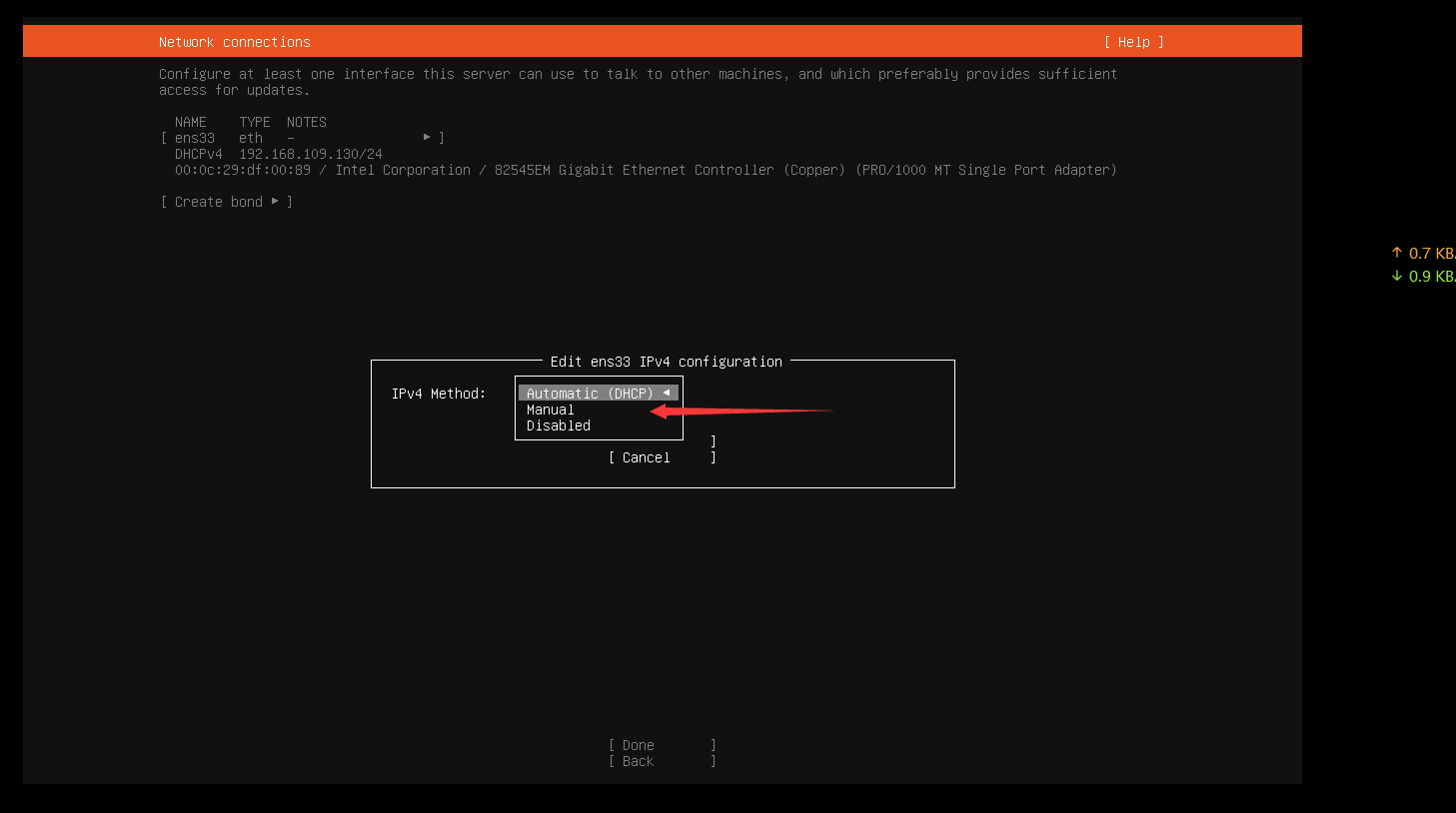
Task: Open the Create bond option
Action: pos(227,202)
